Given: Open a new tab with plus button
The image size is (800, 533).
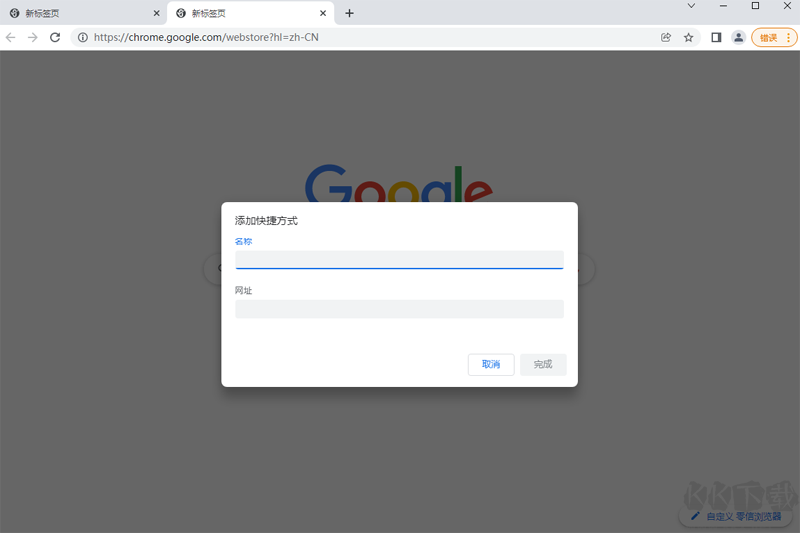Looking at the screenshot, I should [349, 13].
